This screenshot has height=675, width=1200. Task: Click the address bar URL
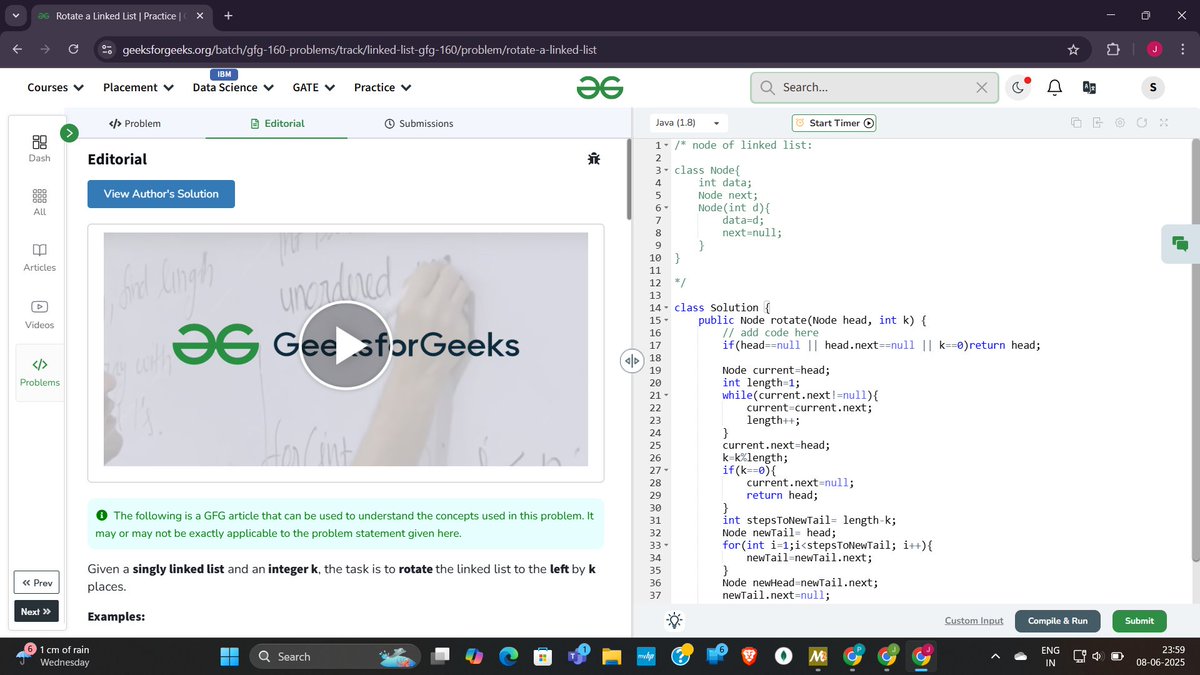(360, 49)
